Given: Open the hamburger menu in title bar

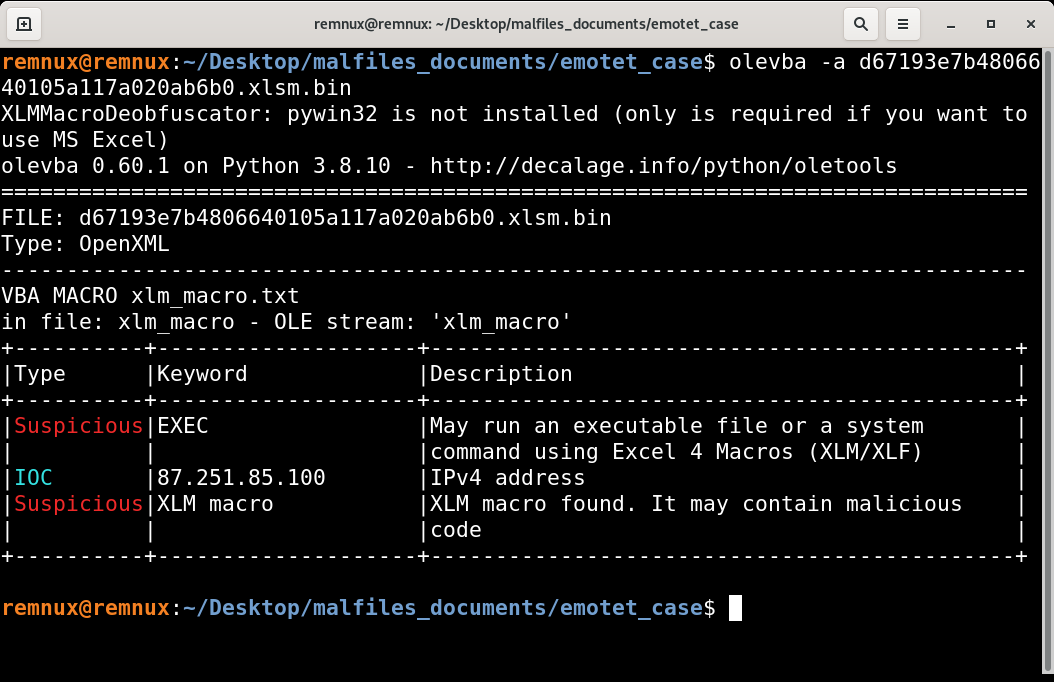Looking at the screenshot, I should [903, 23].
